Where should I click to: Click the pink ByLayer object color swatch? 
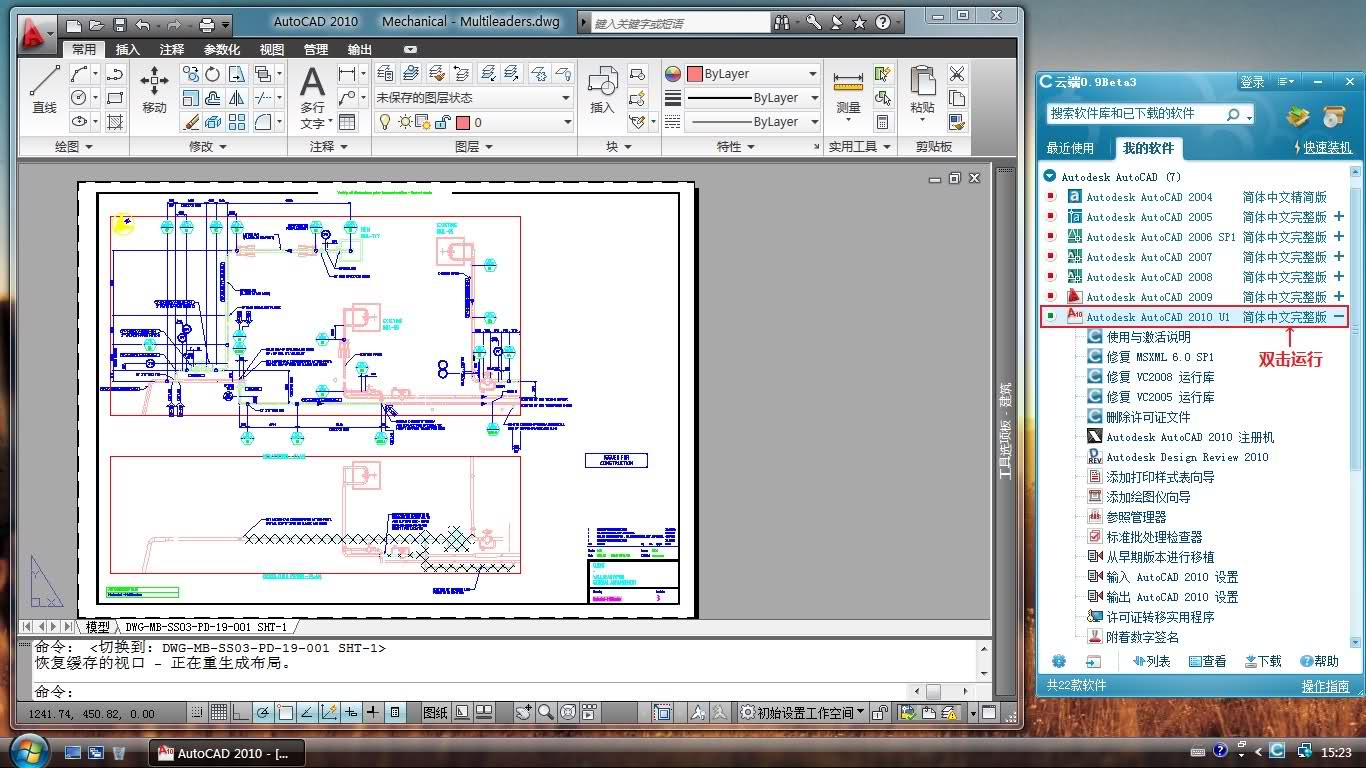[x=694, y=74]
